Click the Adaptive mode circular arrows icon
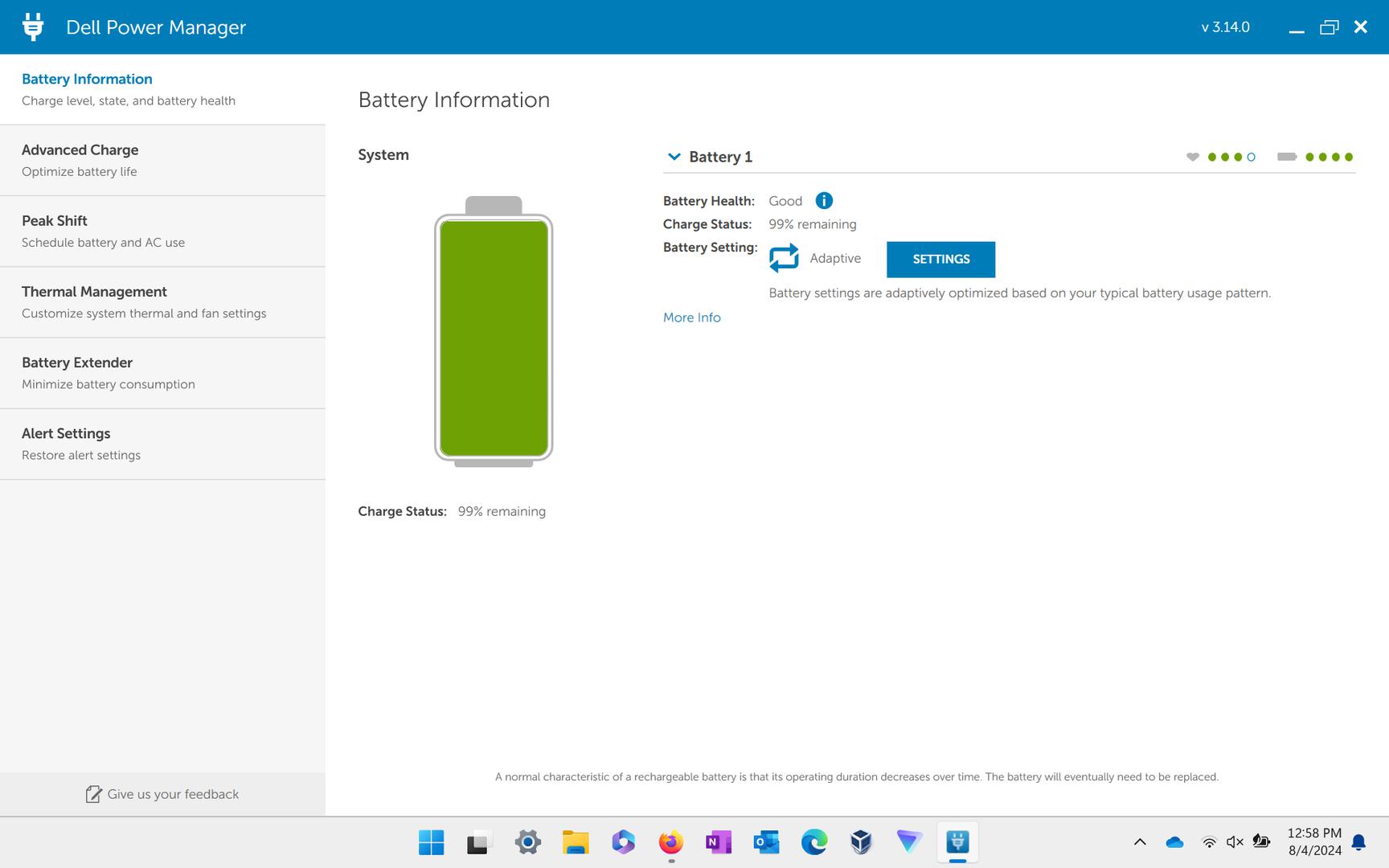This screenshot has width=1389, height=868. click(x=784, y=256)
